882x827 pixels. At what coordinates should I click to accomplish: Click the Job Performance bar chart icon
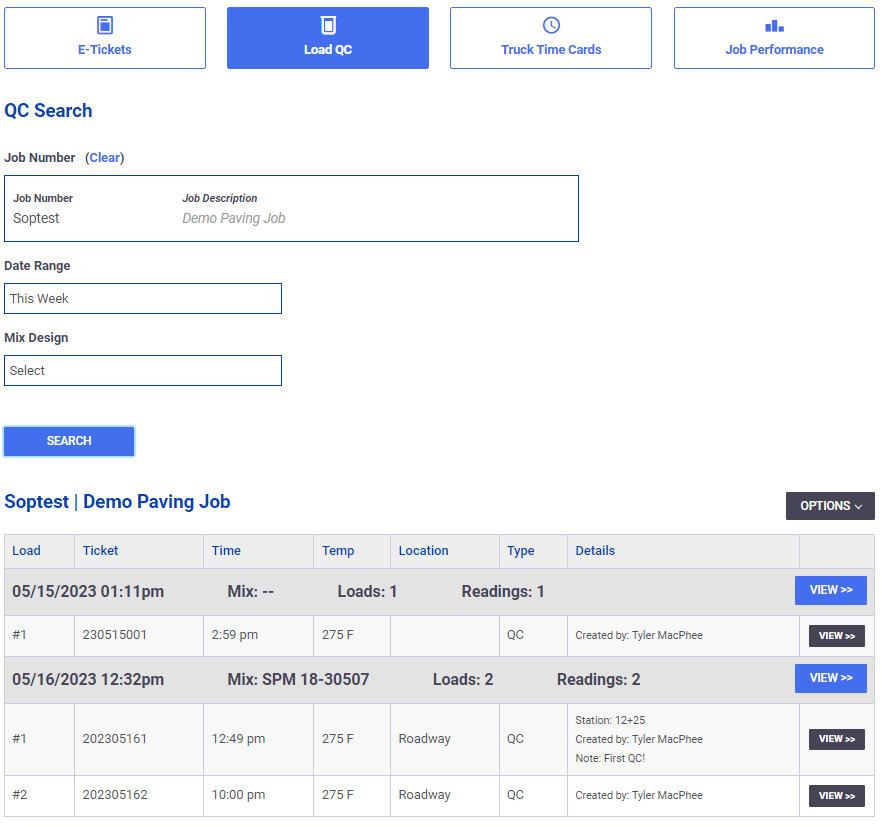click(774, 26)
